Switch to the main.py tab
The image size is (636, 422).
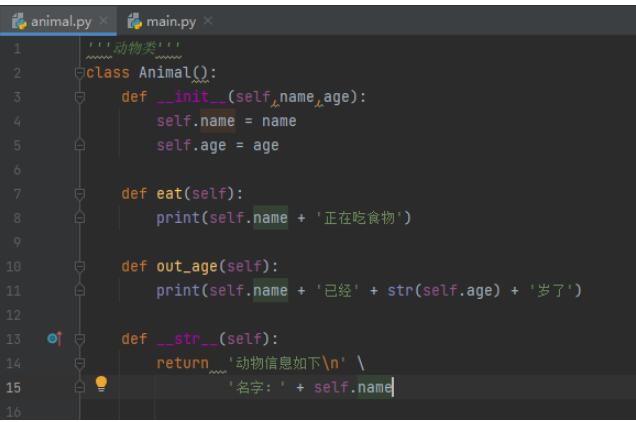[x=170, y=20]
